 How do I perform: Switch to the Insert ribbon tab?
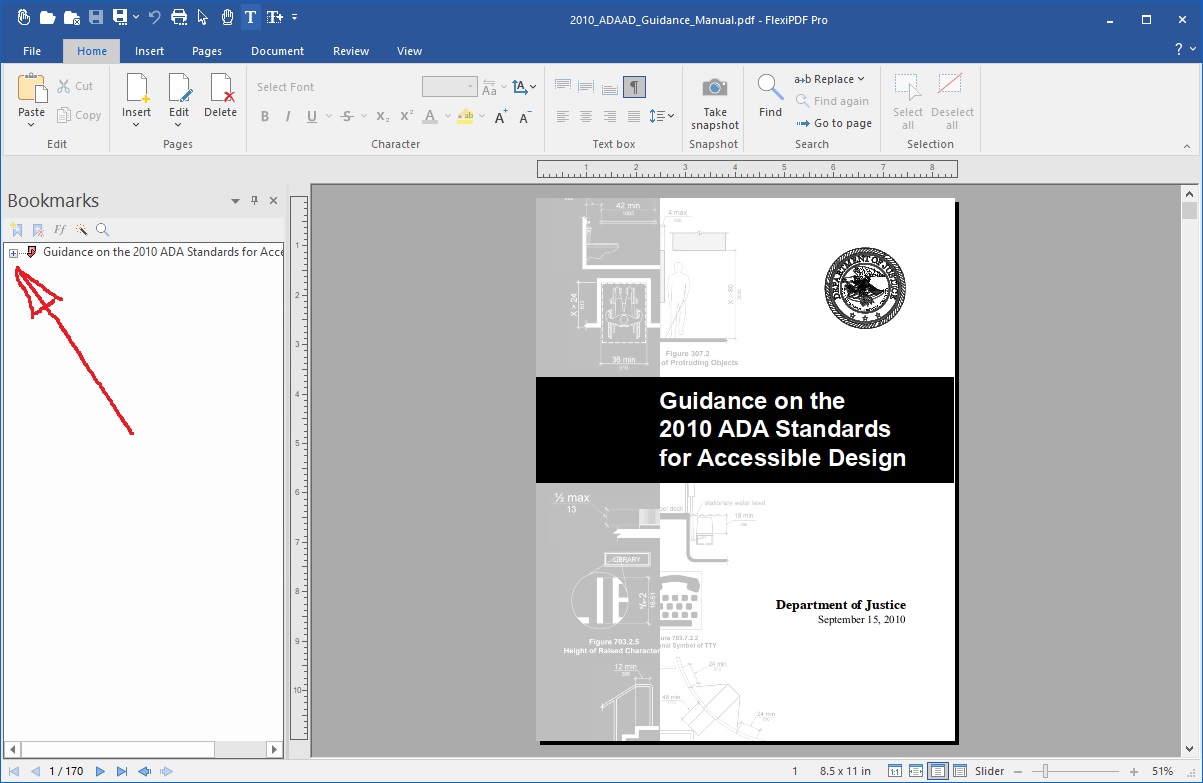pos(150,51)
